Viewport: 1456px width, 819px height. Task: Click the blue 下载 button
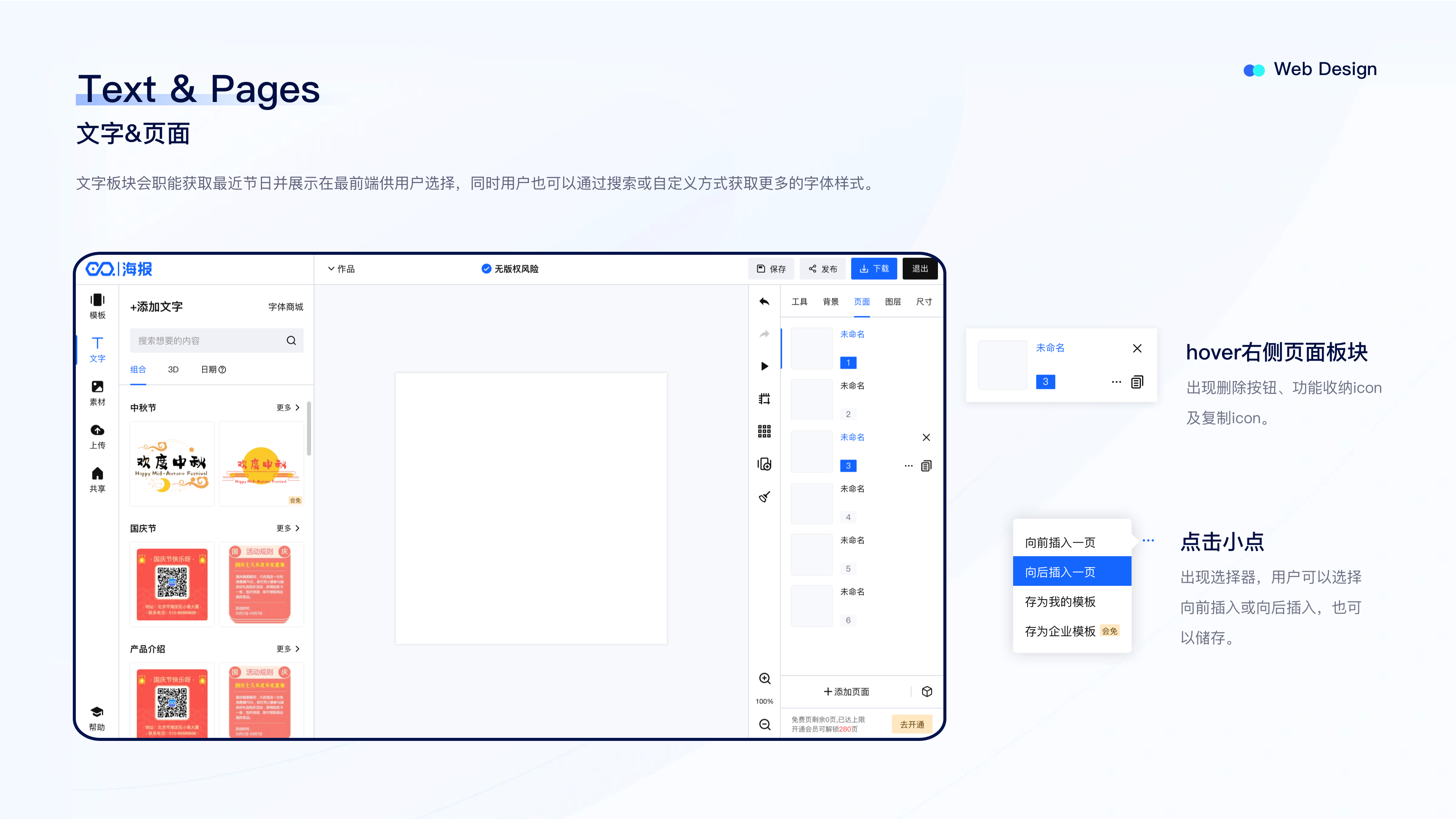[x=874, y=269]
